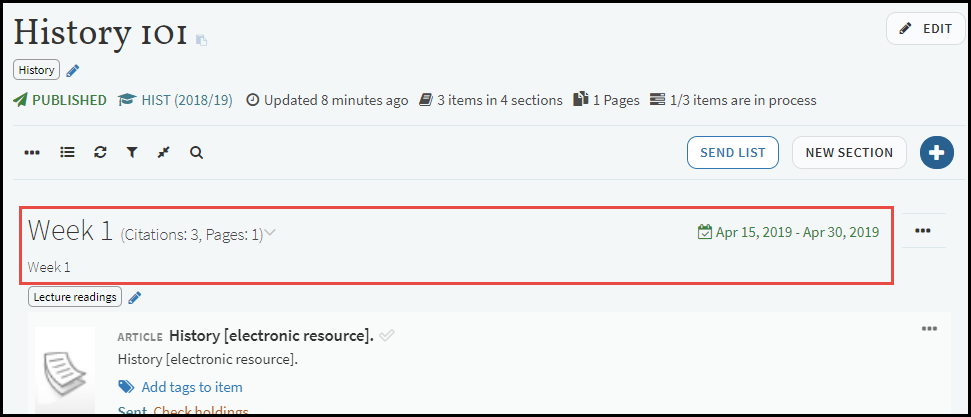Viewport: 971px width, 417px height.
Task: Collapse Week 1 section using chevron arrow
Action: (x=270, y=233)
